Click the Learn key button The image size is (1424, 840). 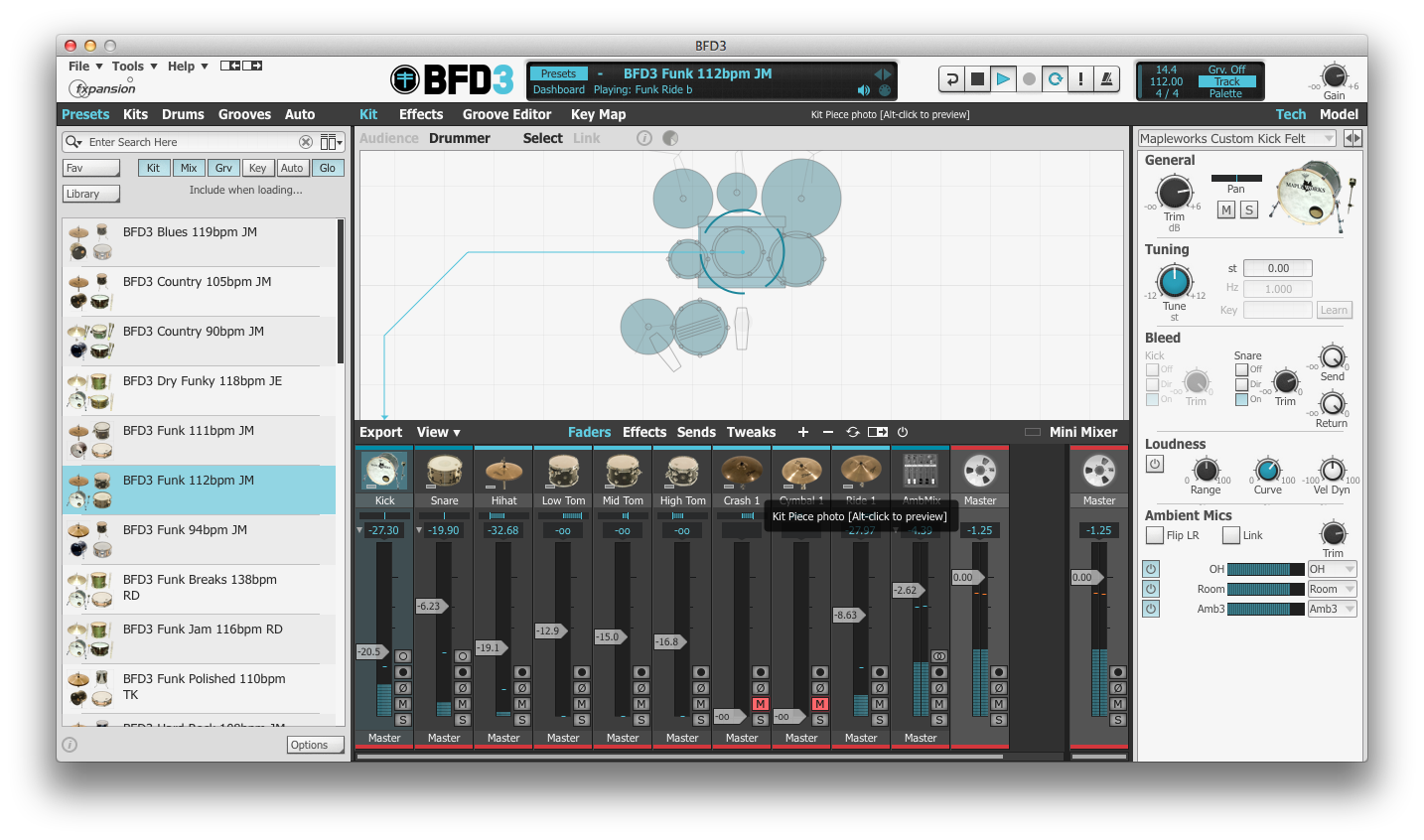pos(1334,310)
